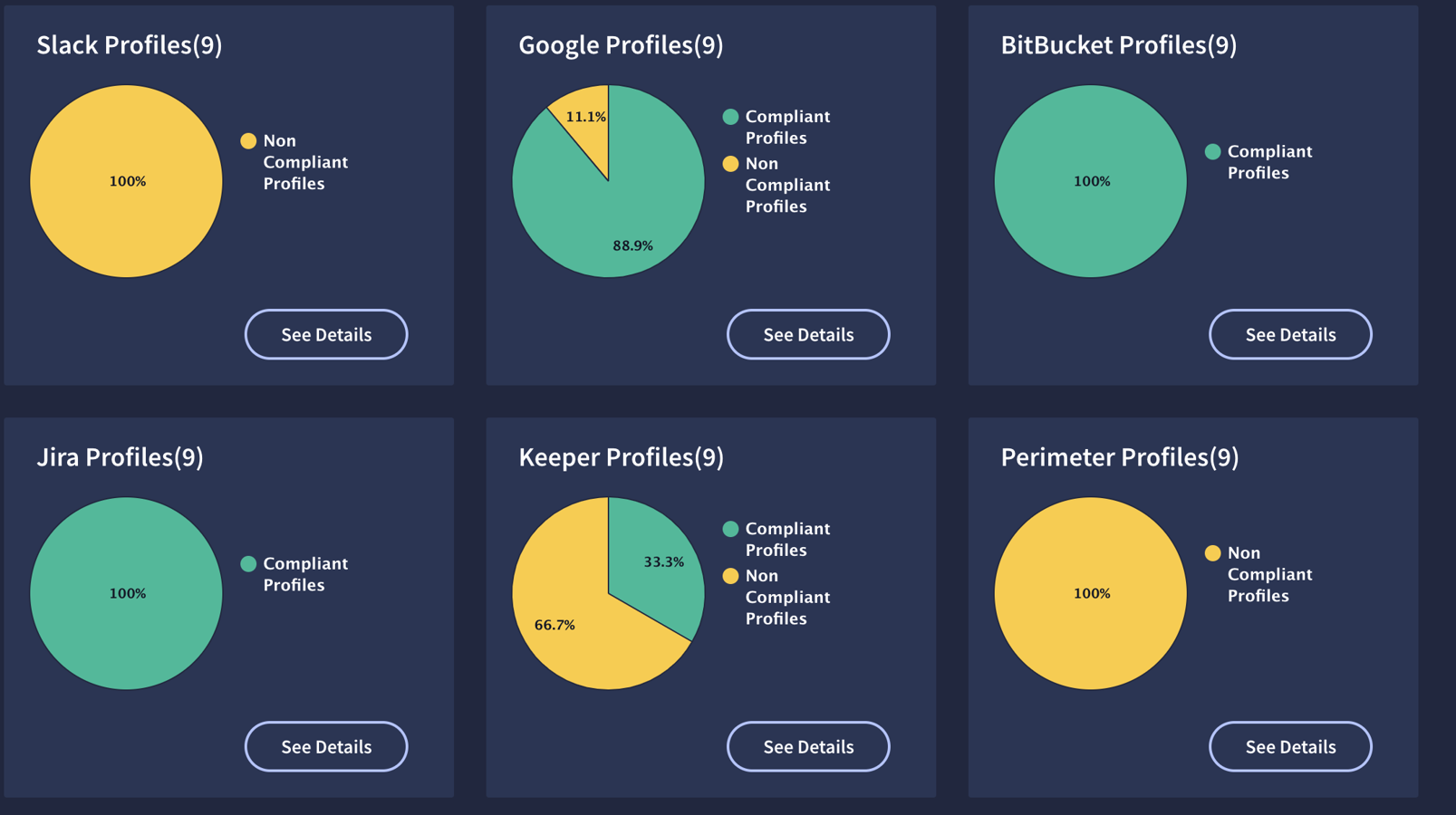The width and height of the screenshot is (1456, 815).
Task: Click green Compliant legend dot in Google card
Action: [730, 117]
